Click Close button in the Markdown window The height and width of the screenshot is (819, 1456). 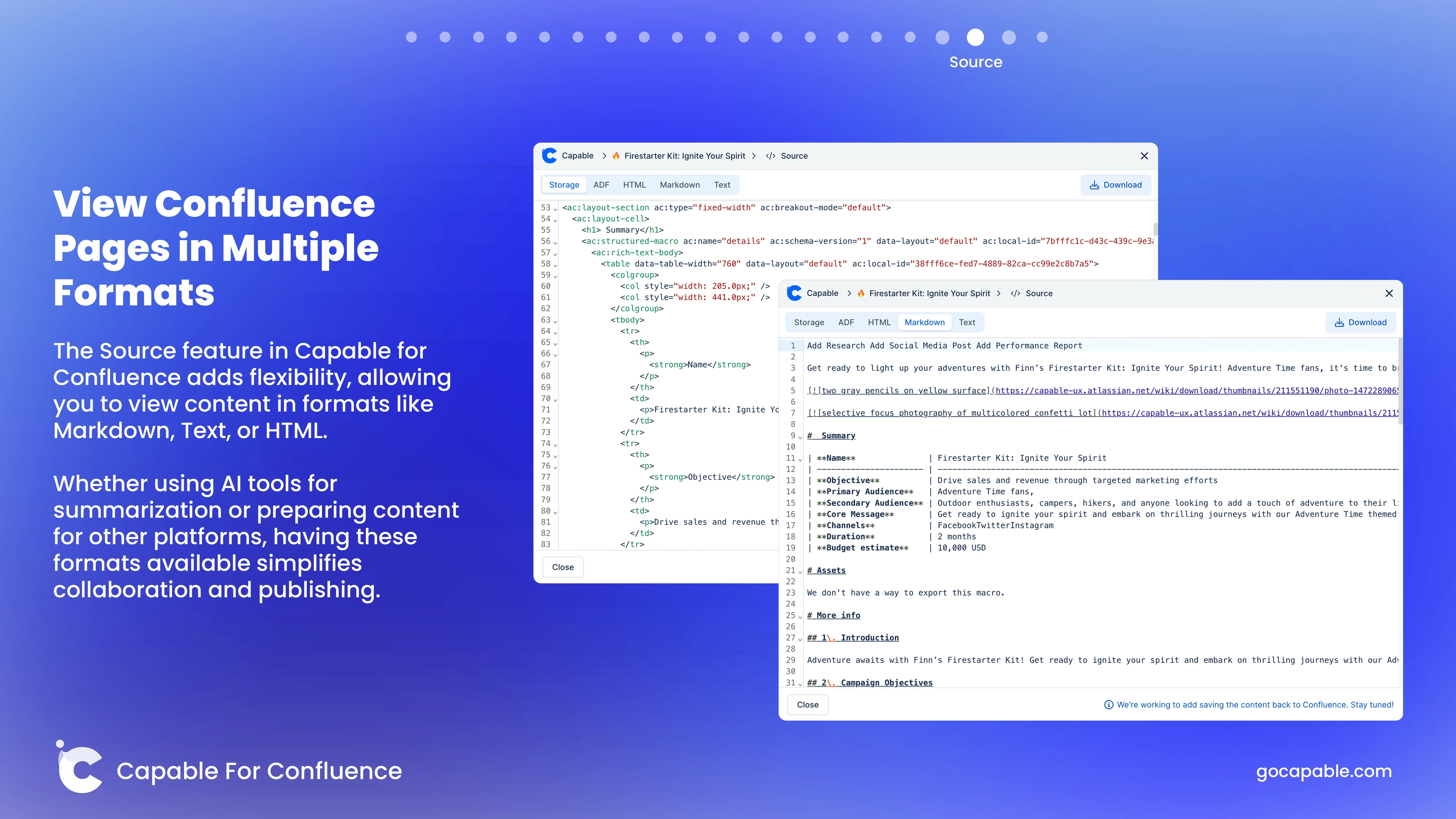coord(807,704)
